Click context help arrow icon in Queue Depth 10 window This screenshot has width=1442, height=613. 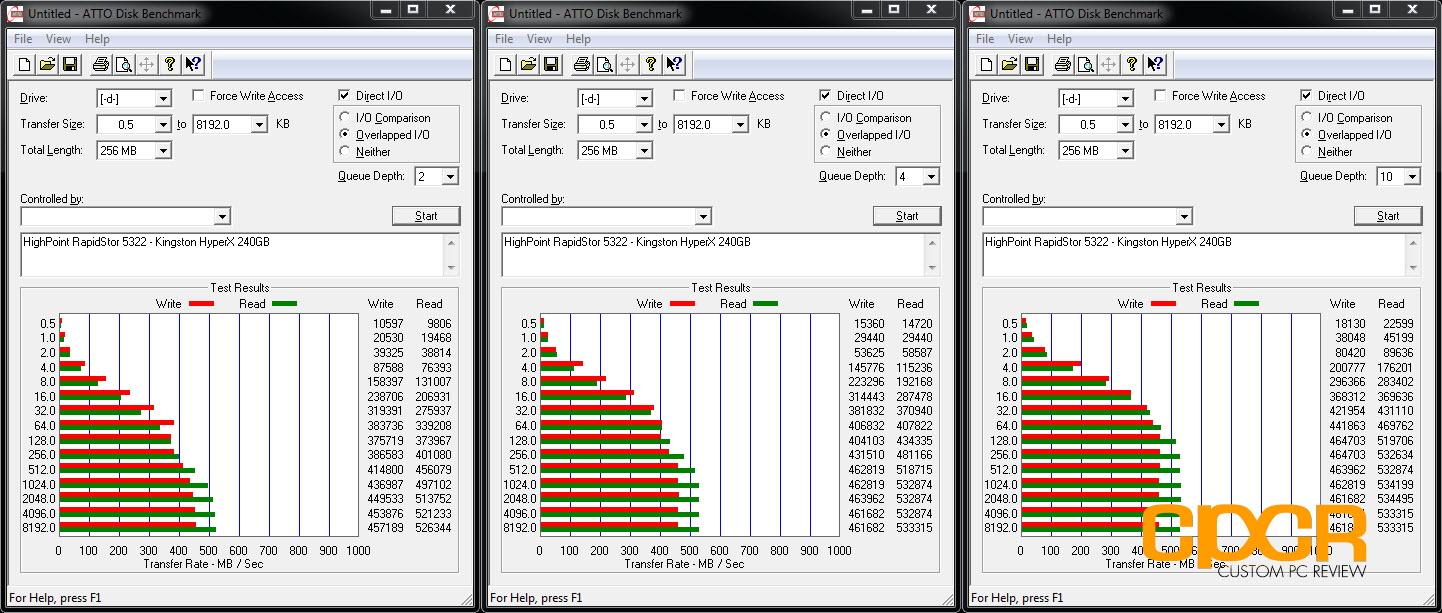[1155, 65]
